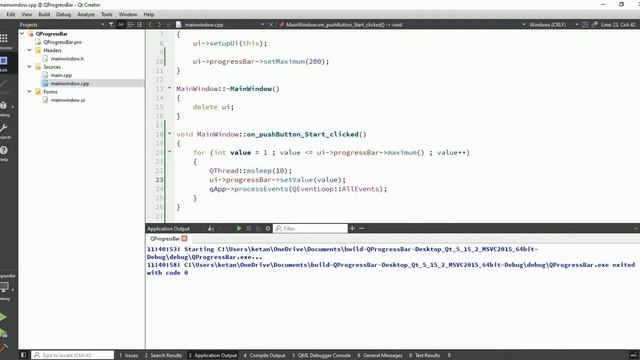Select mainwindow.h in the project tree

coord(67,58)
